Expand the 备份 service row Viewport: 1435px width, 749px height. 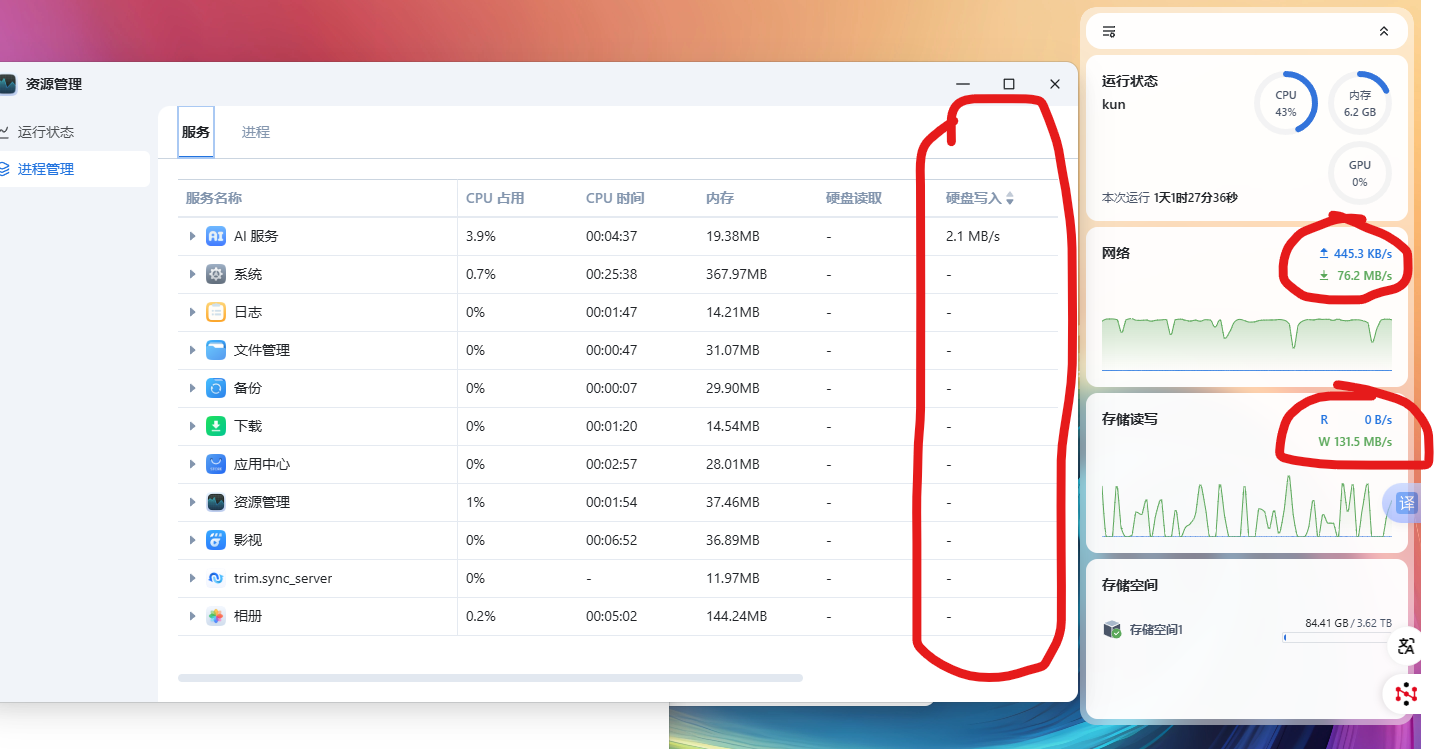point(192,388)
